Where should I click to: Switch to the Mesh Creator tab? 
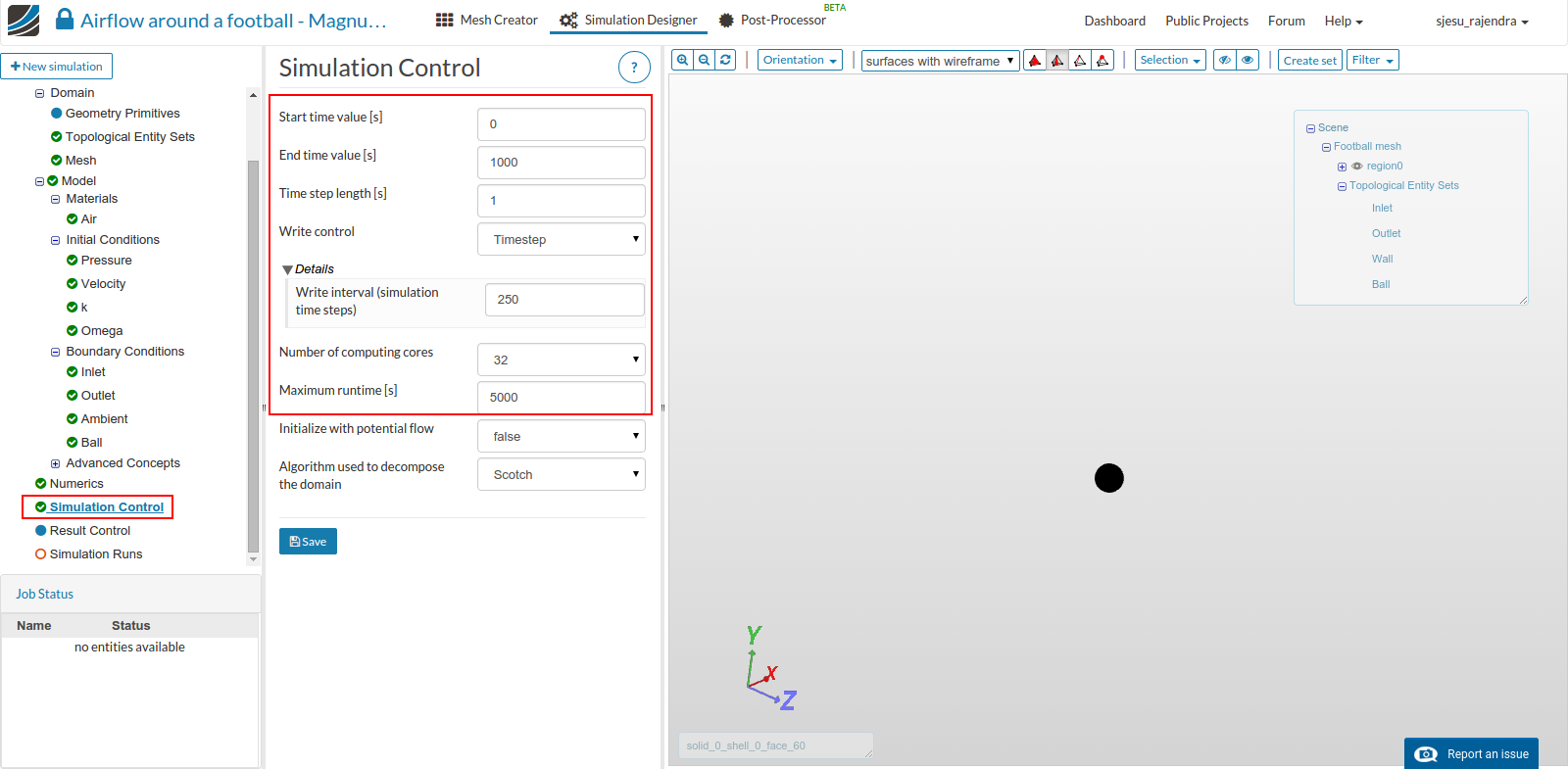tap(487, 20)
